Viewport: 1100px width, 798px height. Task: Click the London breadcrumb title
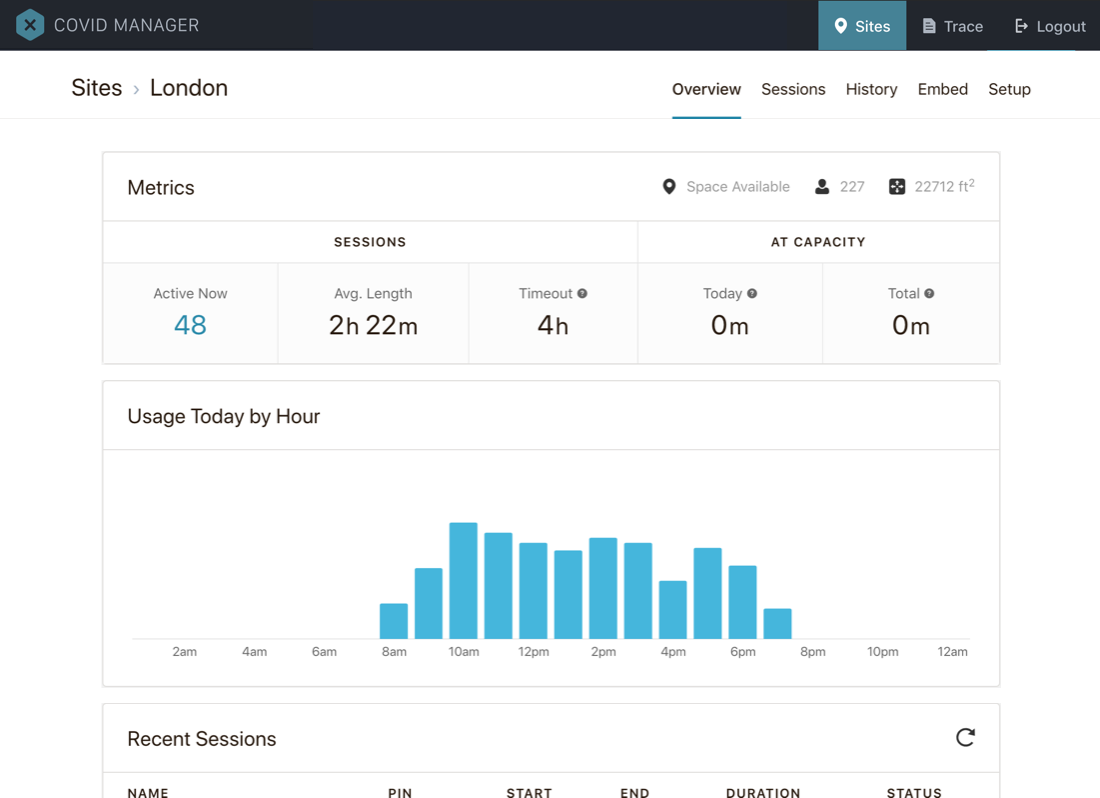coord(189,88)
